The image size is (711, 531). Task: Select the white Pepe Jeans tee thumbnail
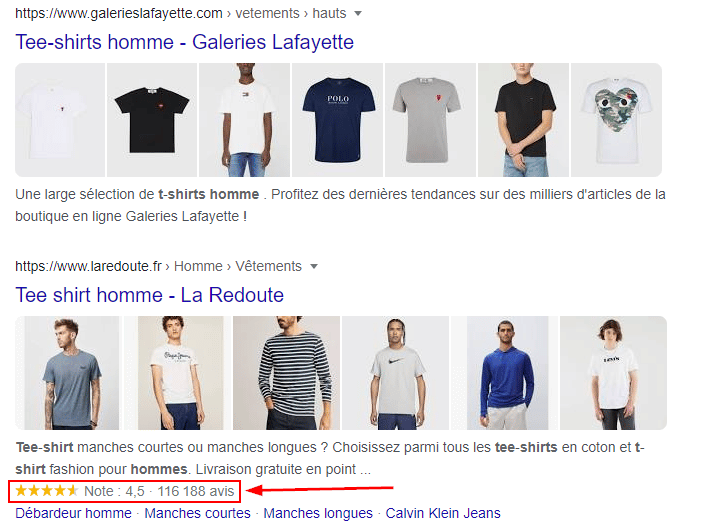(x=175, y=373)
